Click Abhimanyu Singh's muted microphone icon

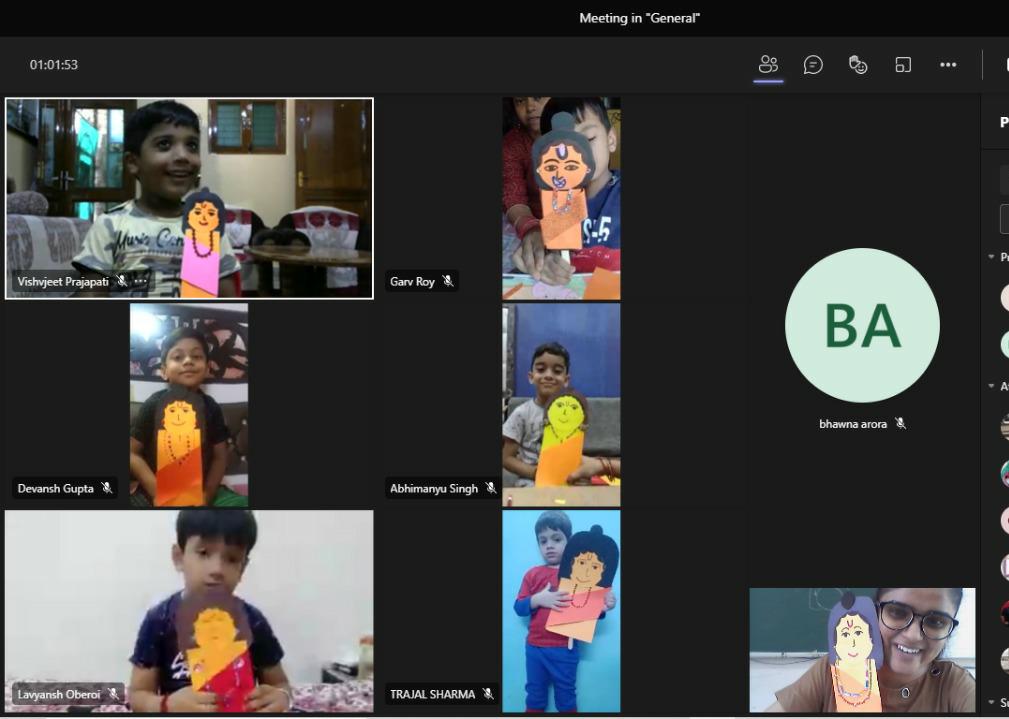(x=491, y=488)
